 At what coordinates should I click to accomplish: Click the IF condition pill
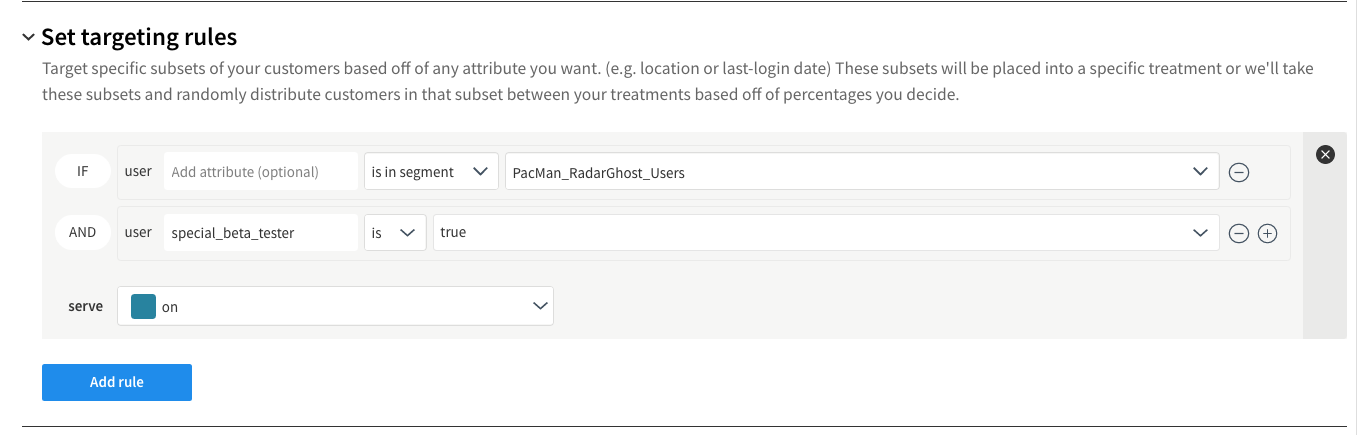tap(82, 172)
